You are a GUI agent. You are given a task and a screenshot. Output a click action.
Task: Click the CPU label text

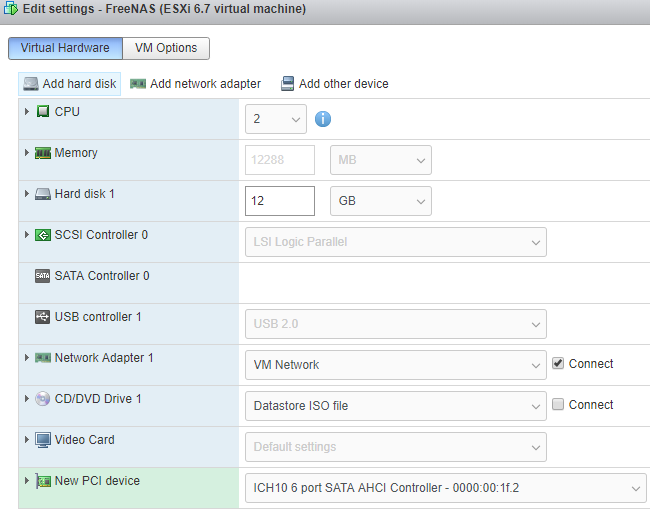[x=67, y=112]
